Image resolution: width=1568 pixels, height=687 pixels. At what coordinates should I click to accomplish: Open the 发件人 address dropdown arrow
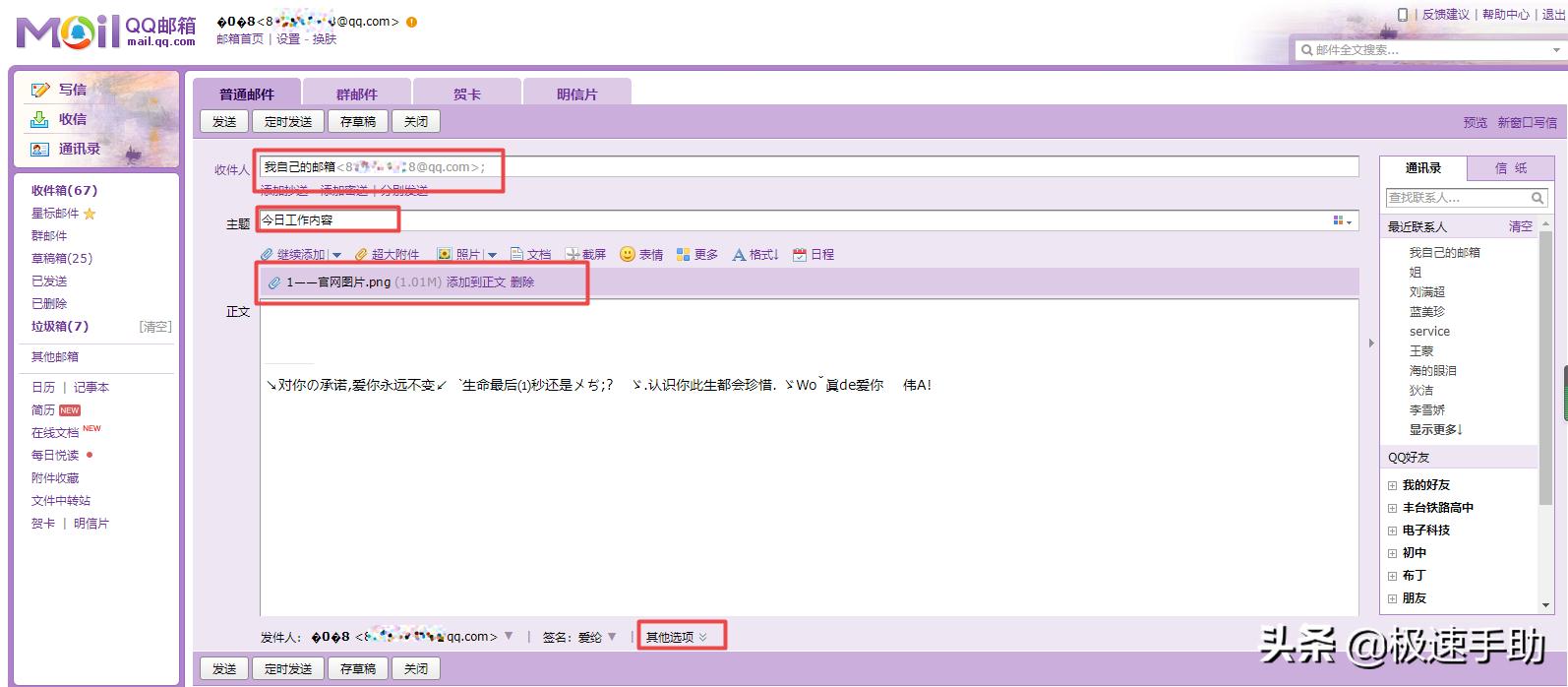[x=509, y=636]
